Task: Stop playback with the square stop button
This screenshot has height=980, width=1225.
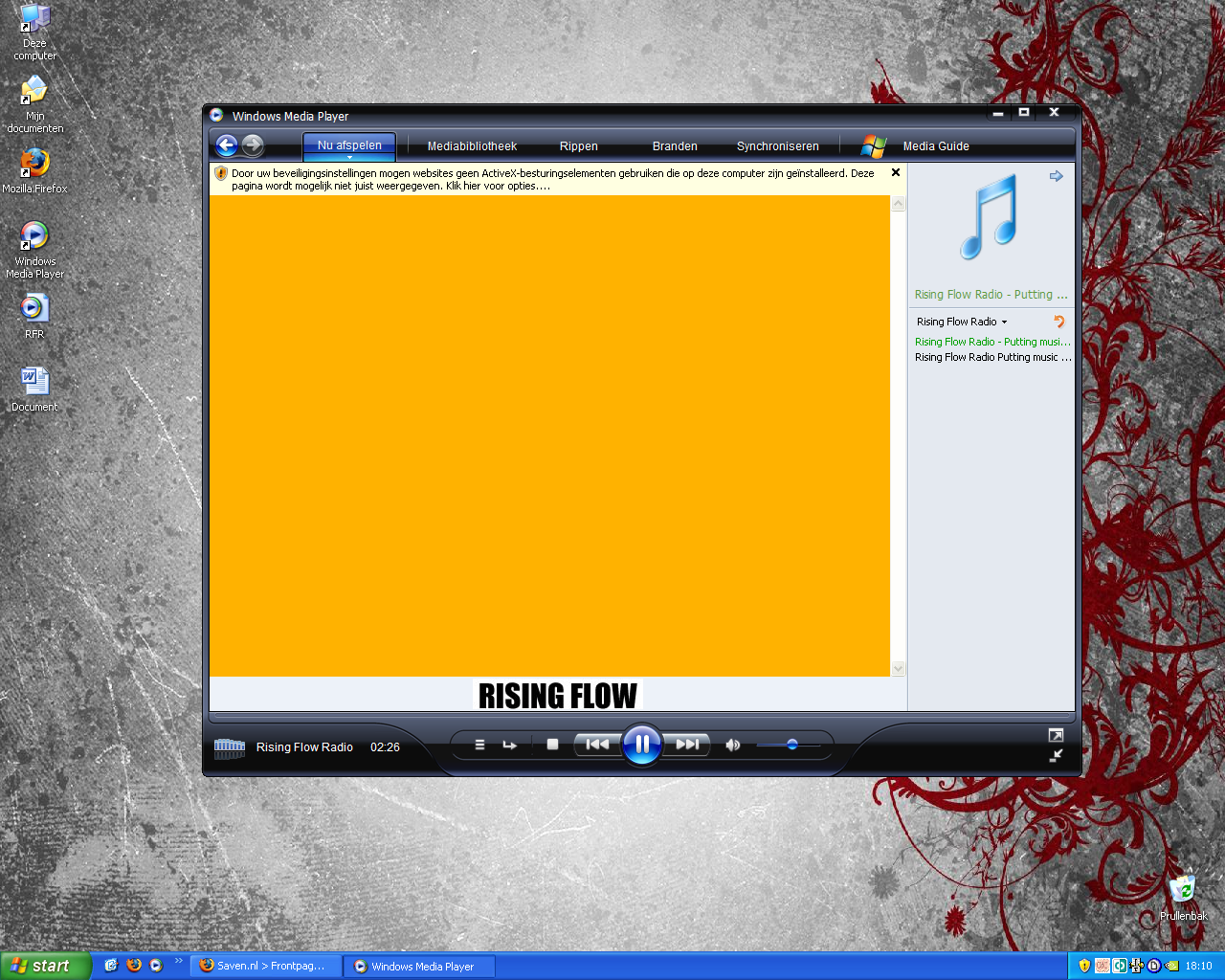Action: click(x=552, y=745)
